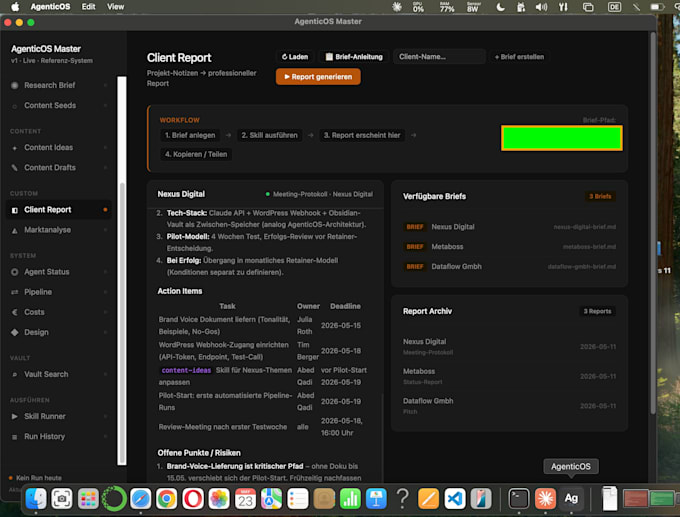
Task: Open Terminal from the Dock
Action: click(519, 498)
